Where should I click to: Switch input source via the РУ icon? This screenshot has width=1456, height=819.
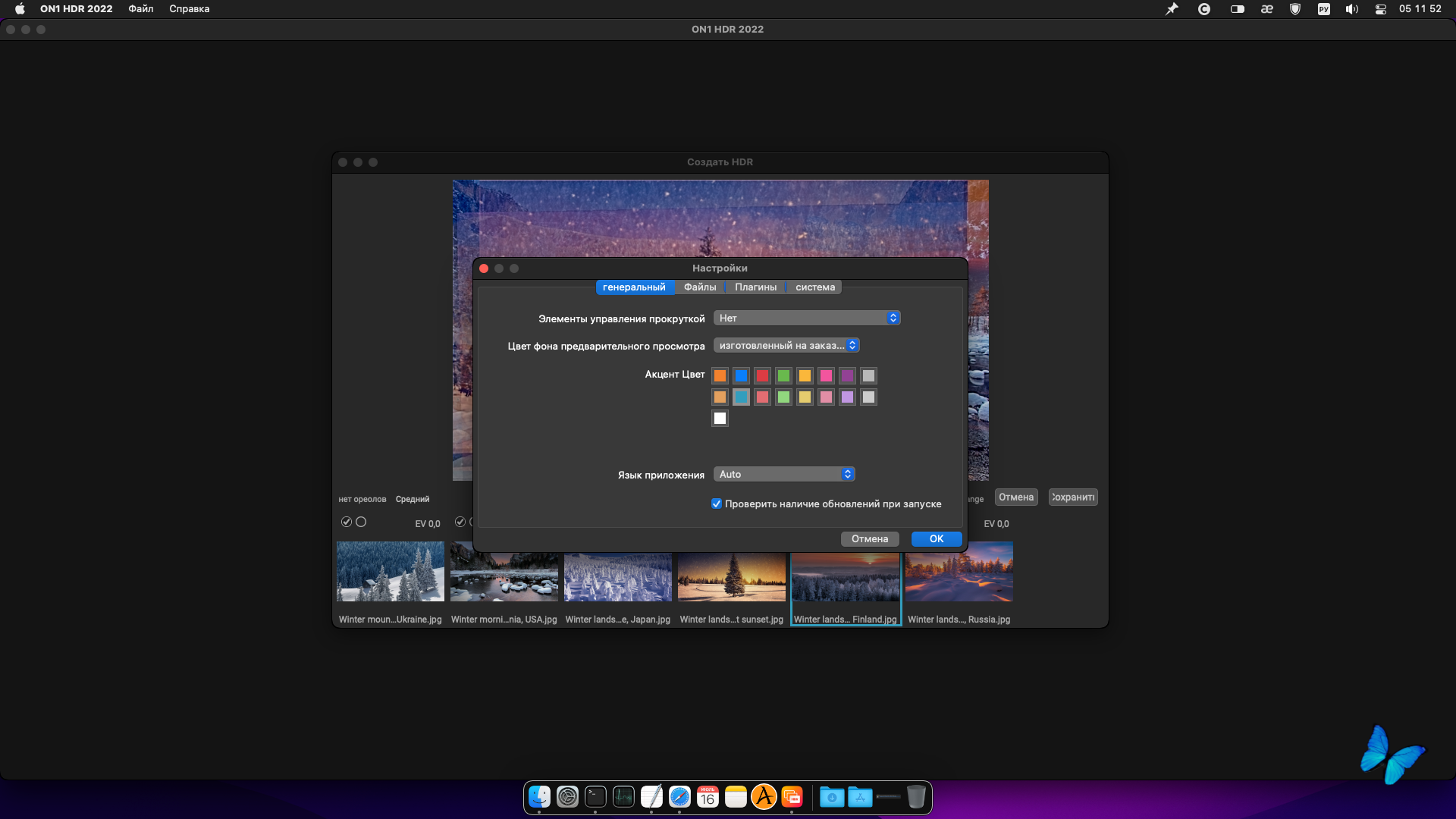(x=1324, y=9)
